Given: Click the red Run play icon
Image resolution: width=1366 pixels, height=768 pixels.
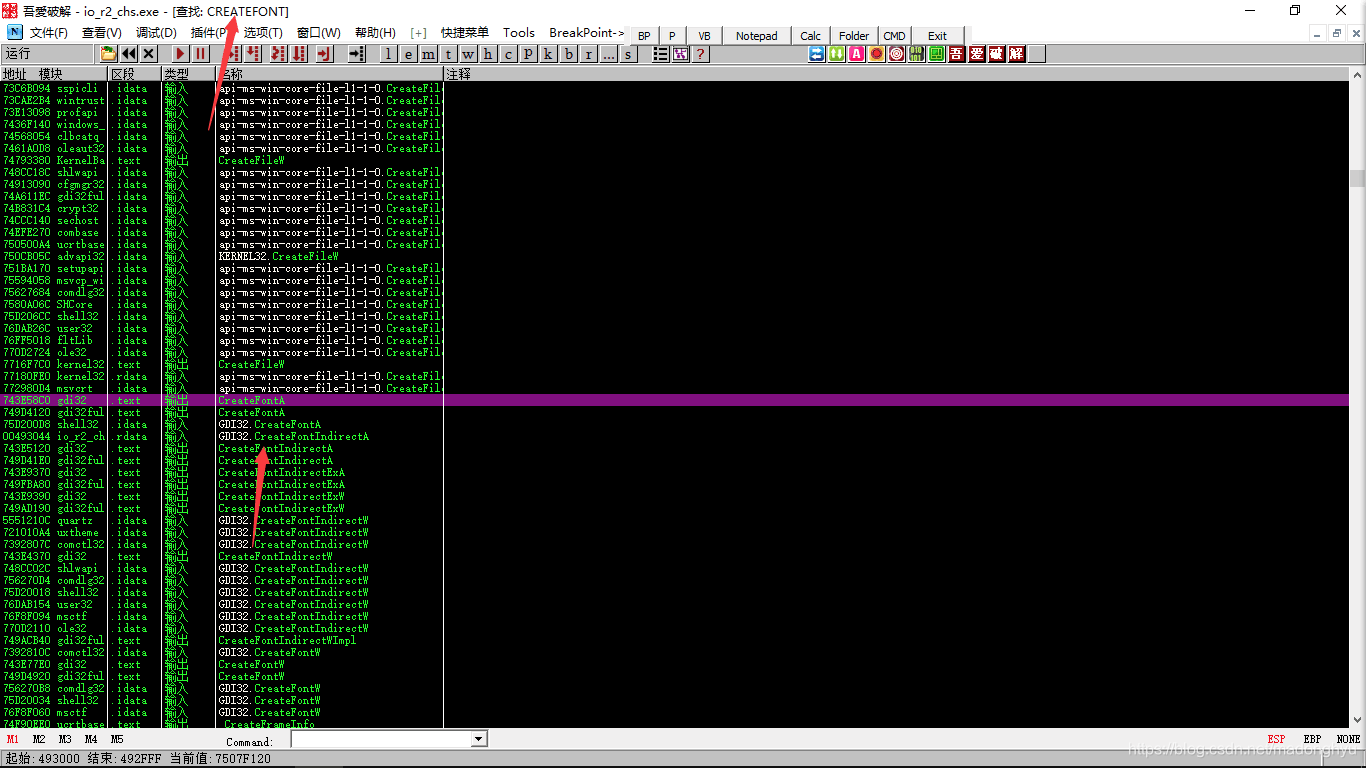Looking at the screenshot, I should [181, 54].
